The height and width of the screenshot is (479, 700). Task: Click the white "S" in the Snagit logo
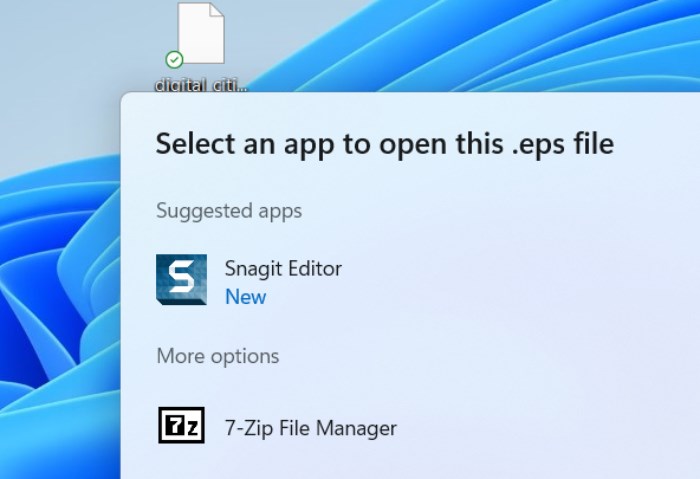pos(181,277)
